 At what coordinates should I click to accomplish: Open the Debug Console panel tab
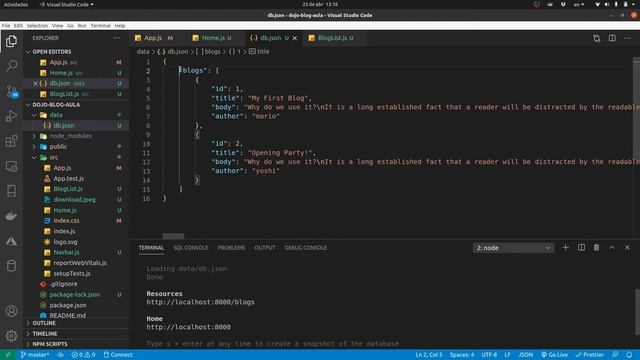point(306,248)
